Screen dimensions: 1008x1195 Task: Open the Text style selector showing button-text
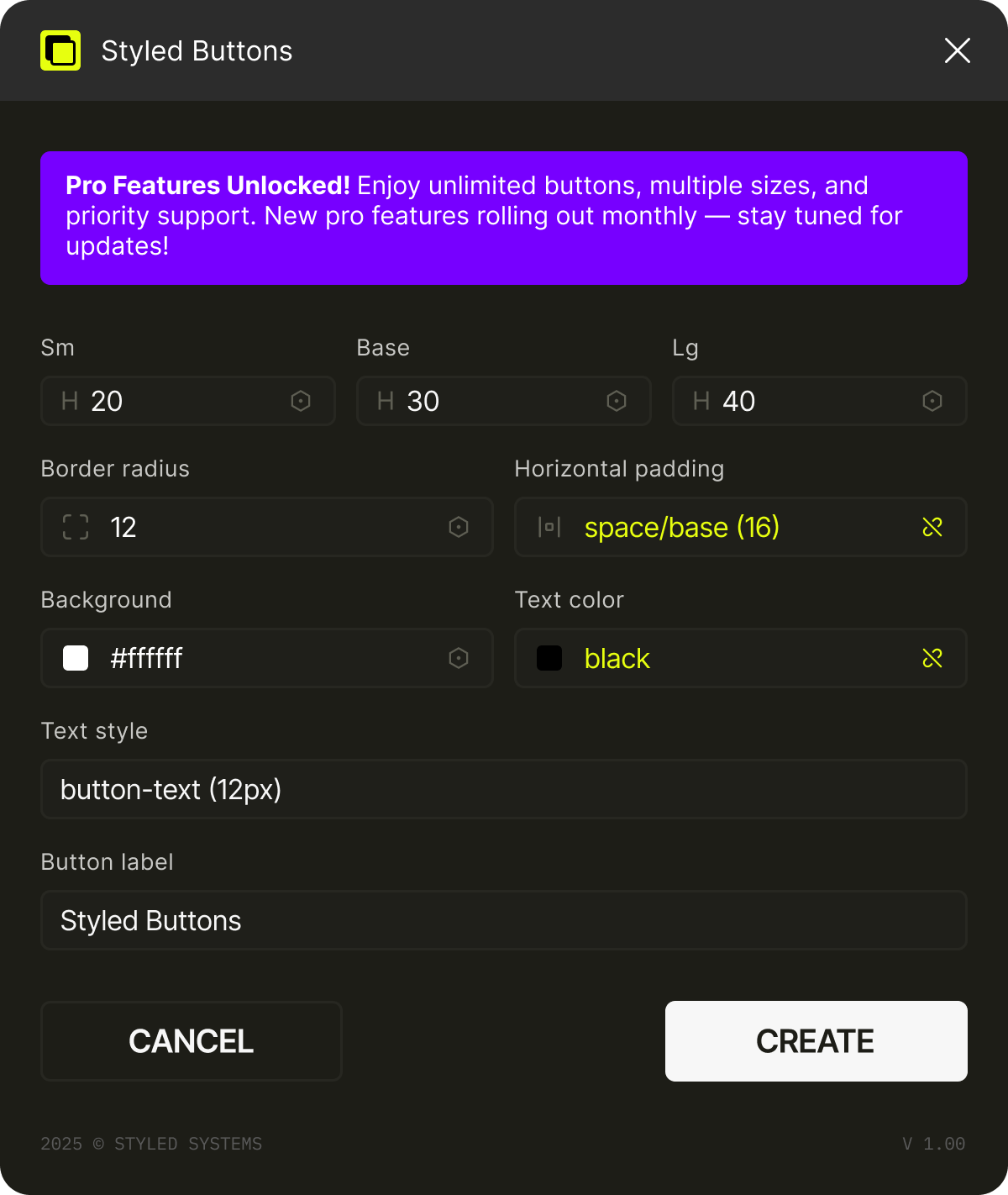tap(503, 789)
